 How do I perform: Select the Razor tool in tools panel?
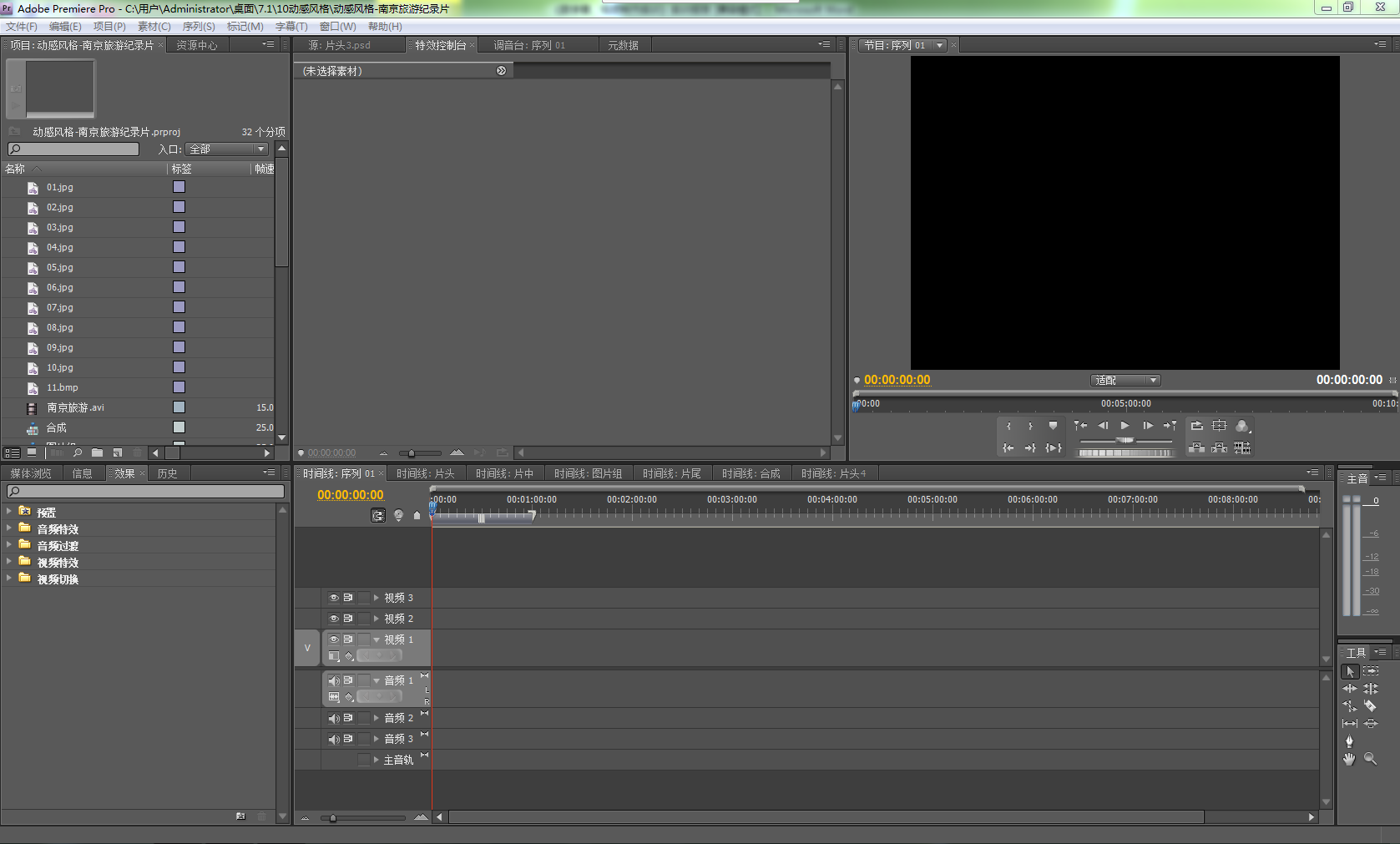[x=1370, y=706]
